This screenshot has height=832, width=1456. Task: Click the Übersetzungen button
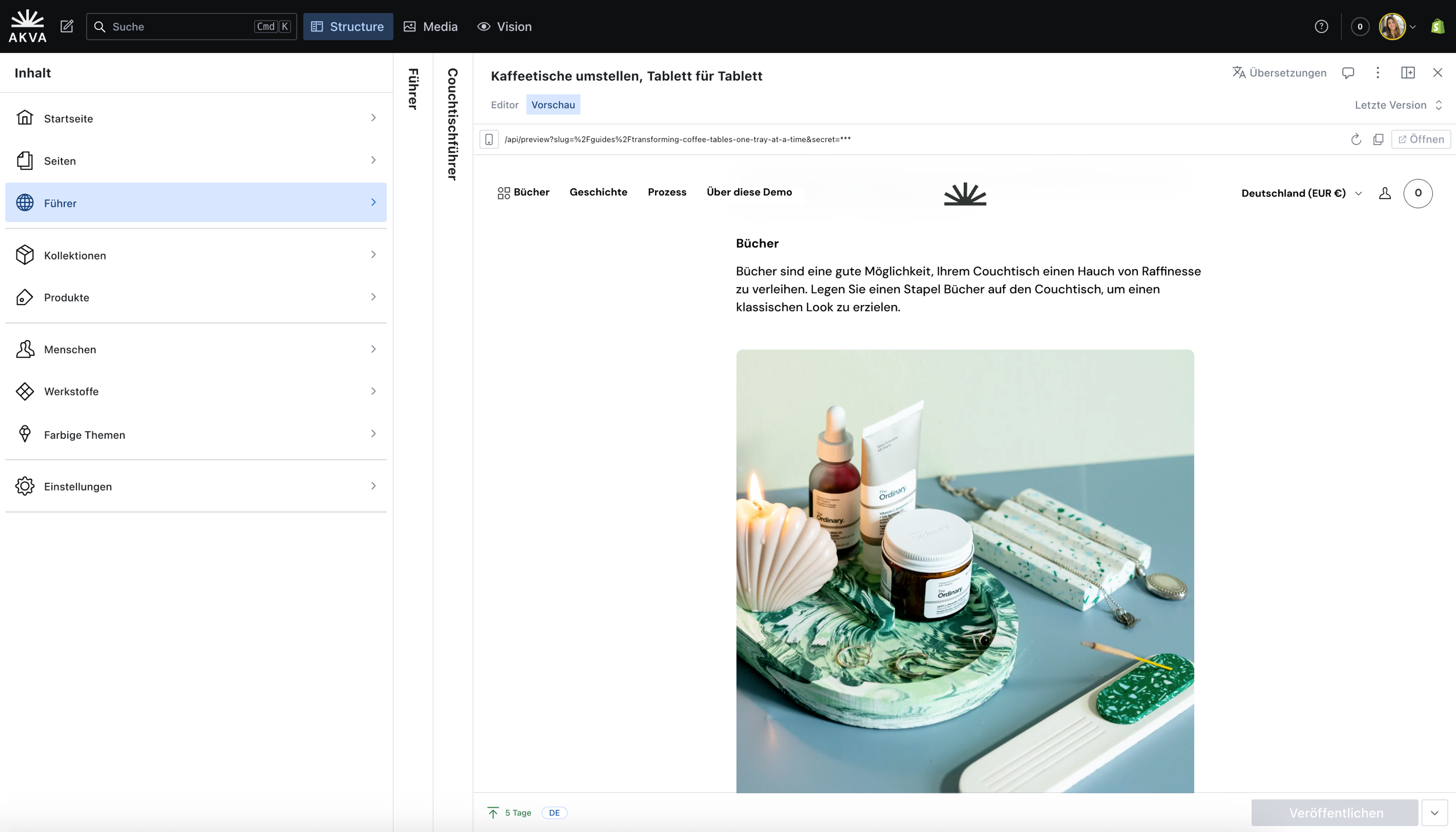[x=1279, y=72]
